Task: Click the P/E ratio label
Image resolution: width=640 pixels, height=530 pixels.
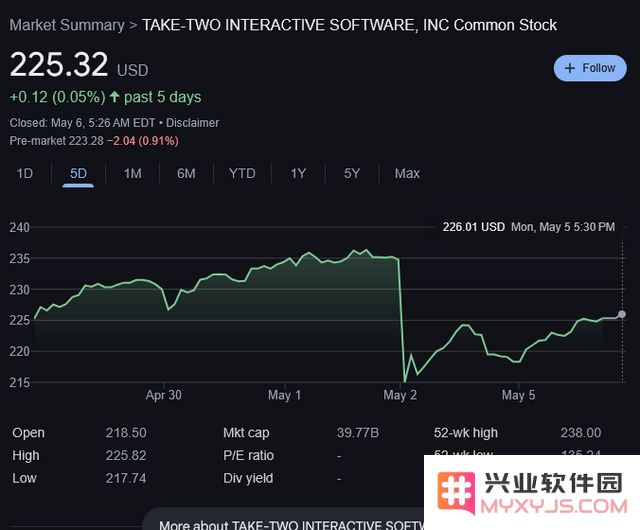Action: point(249,456)
